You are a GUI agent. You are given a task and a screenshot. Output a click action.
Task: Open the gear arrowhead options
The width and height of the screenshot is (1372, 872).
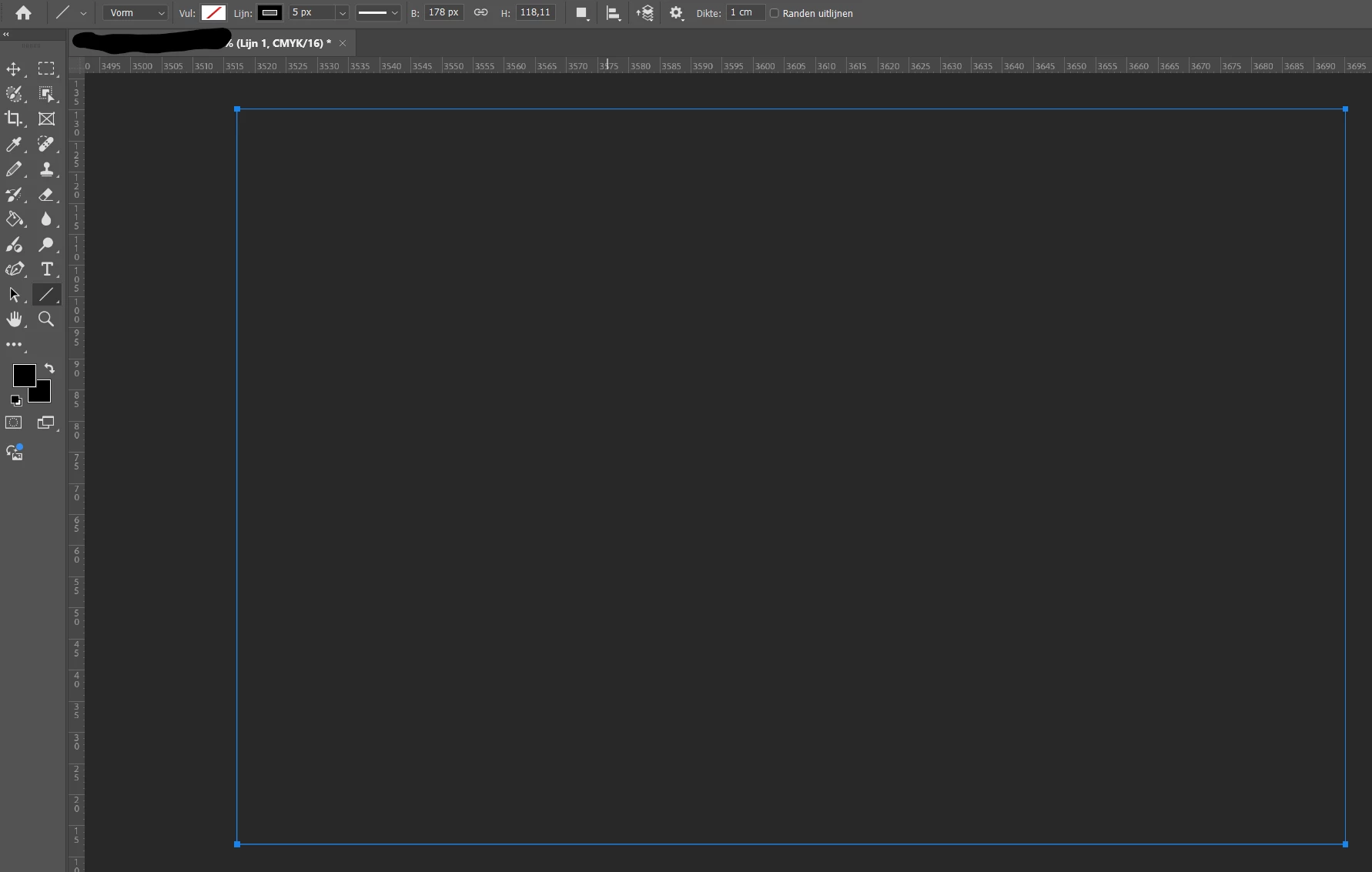(x=677, y=13)
